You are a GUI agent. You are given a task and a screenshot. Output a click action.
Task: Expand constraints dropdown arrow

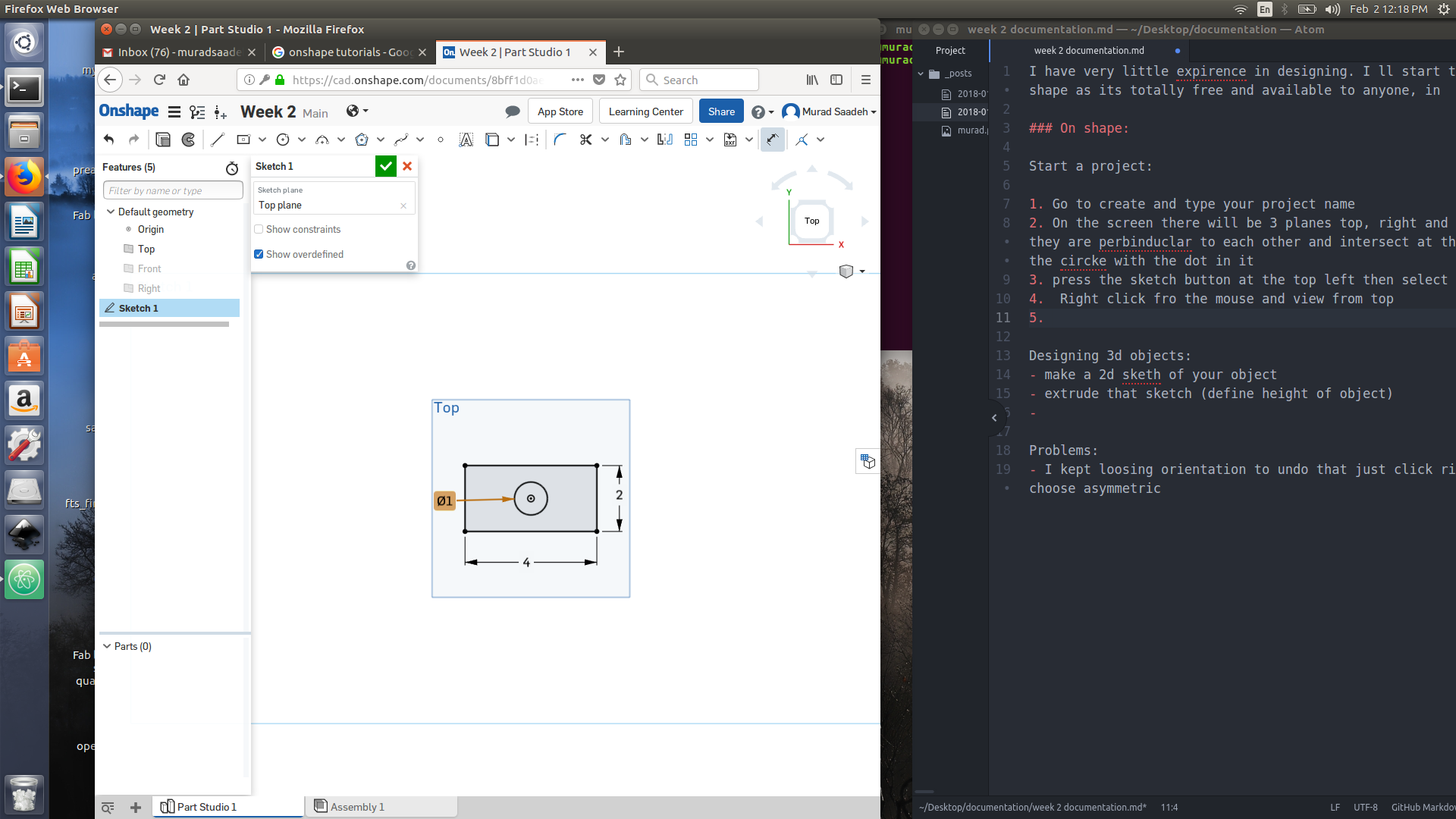821,140
